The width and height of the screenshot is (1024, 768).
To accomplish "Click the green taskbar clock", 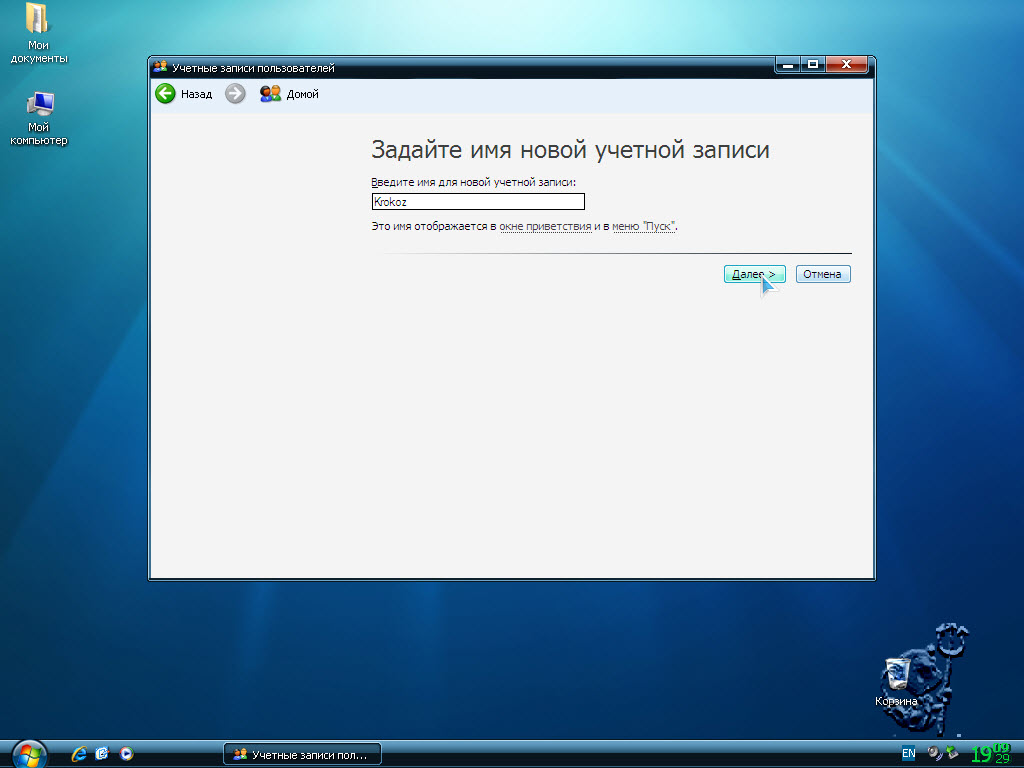I will [x=991, y=753].
